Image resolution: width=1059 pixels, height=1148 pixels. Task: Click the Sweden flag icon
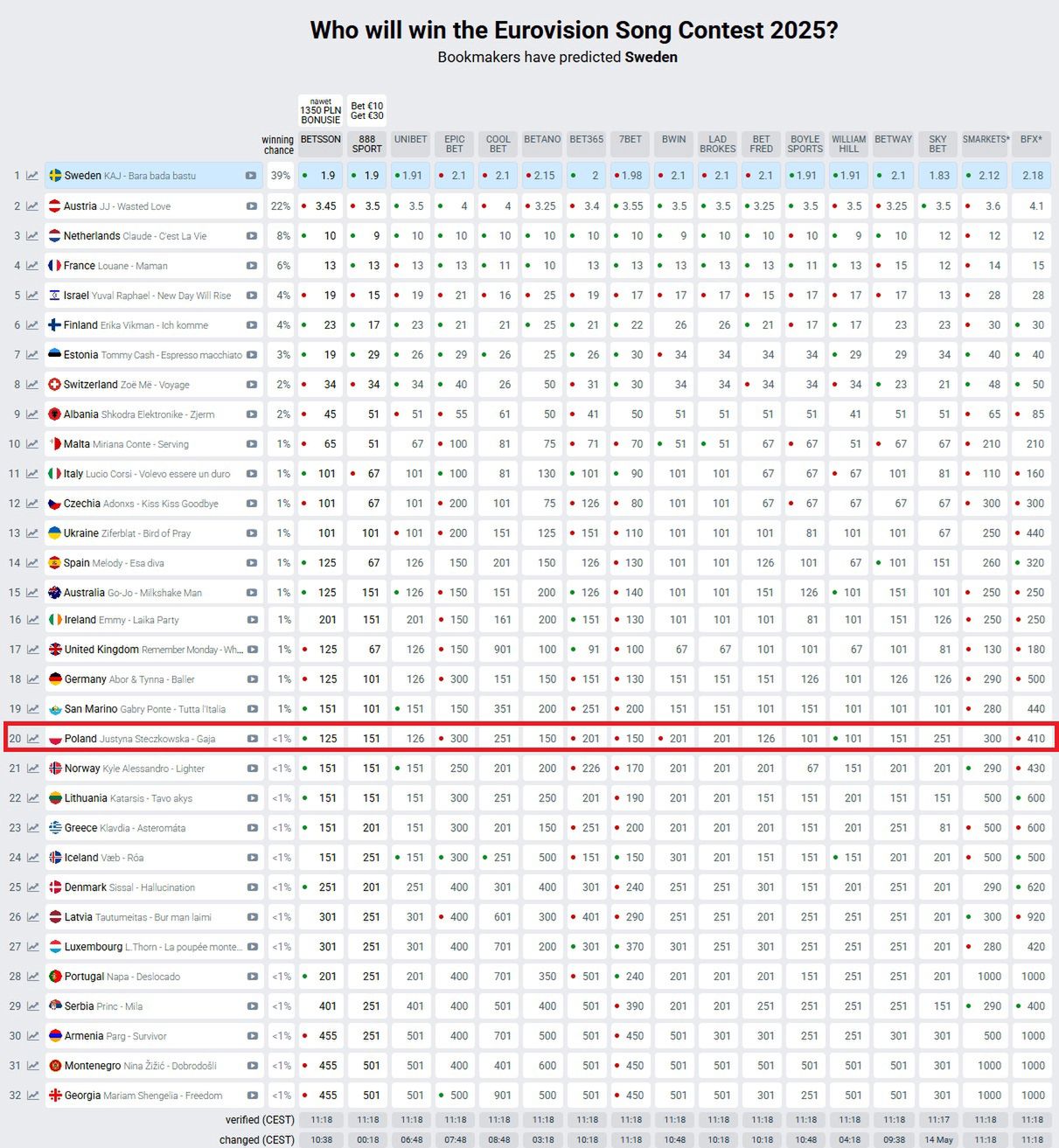[x=55, y=176]
